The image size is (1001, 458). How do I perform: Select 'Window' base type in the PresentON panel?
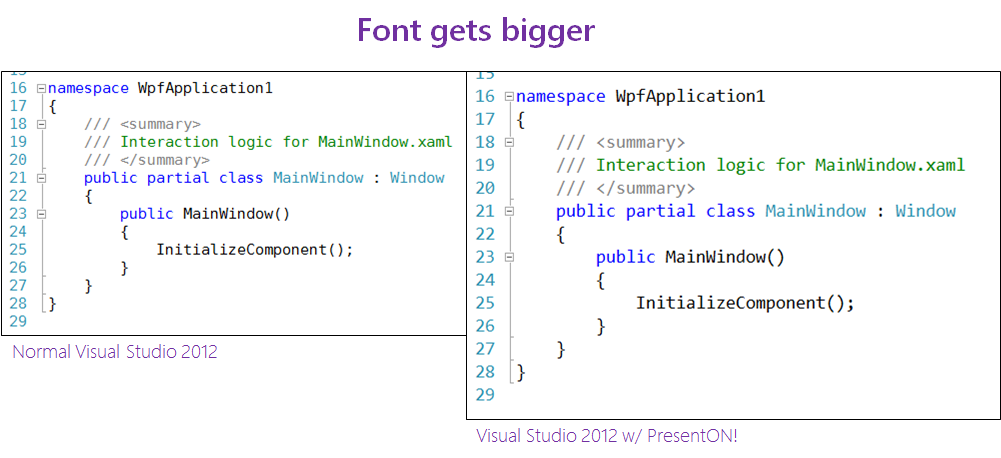coord(926,211)
